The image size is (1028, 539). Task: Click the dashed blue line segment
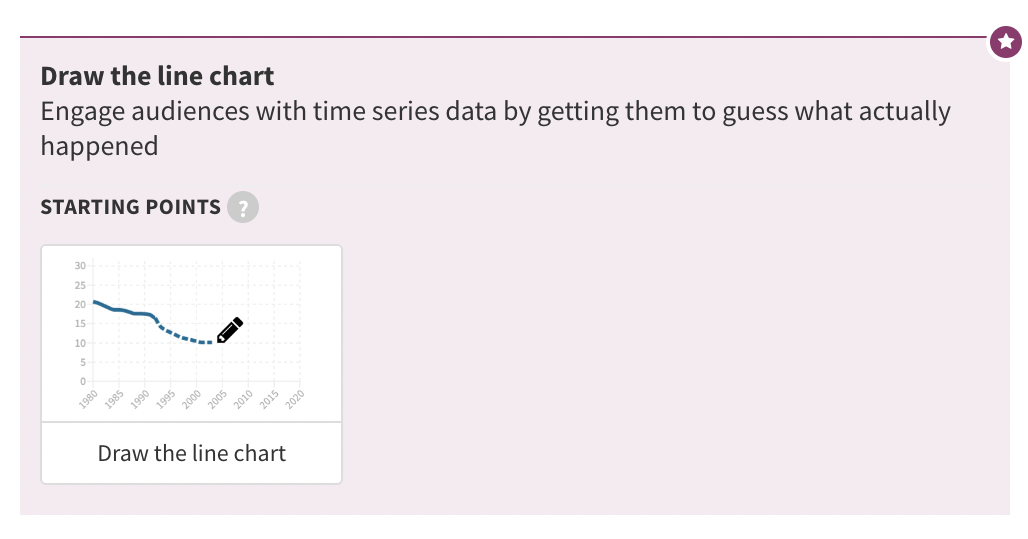click(x=184, y=334)
